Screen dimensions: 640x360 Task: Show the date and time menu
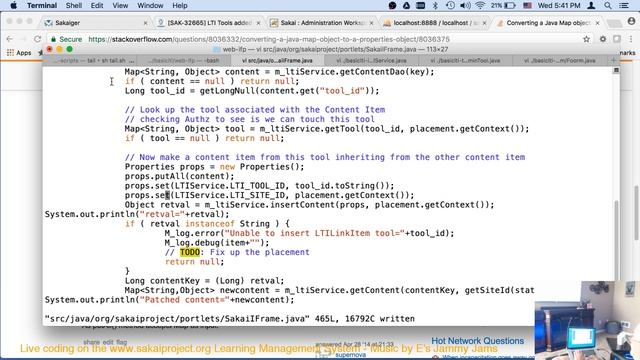coord(559,5)
